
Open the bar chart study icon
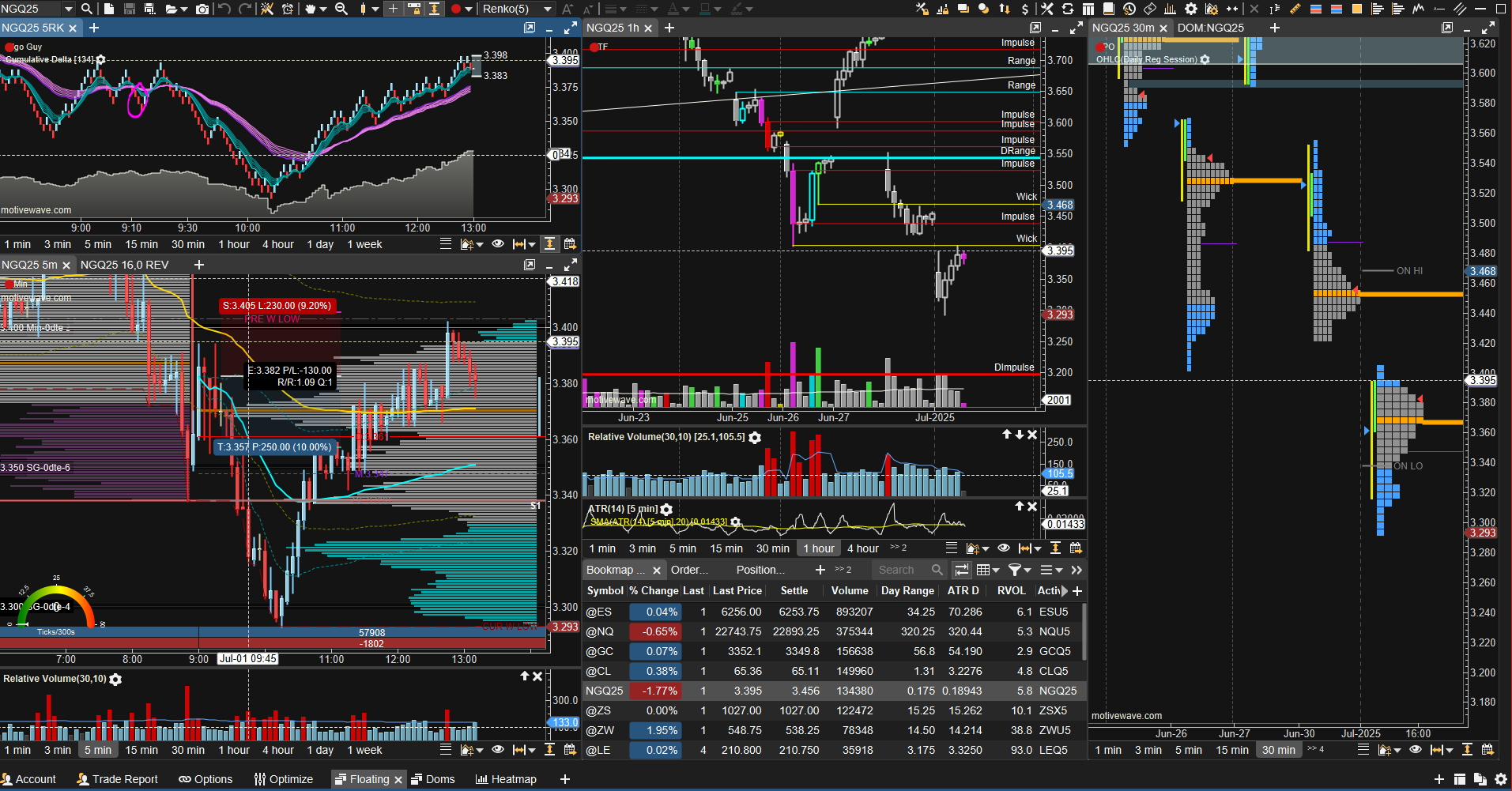pos(1171,9)
